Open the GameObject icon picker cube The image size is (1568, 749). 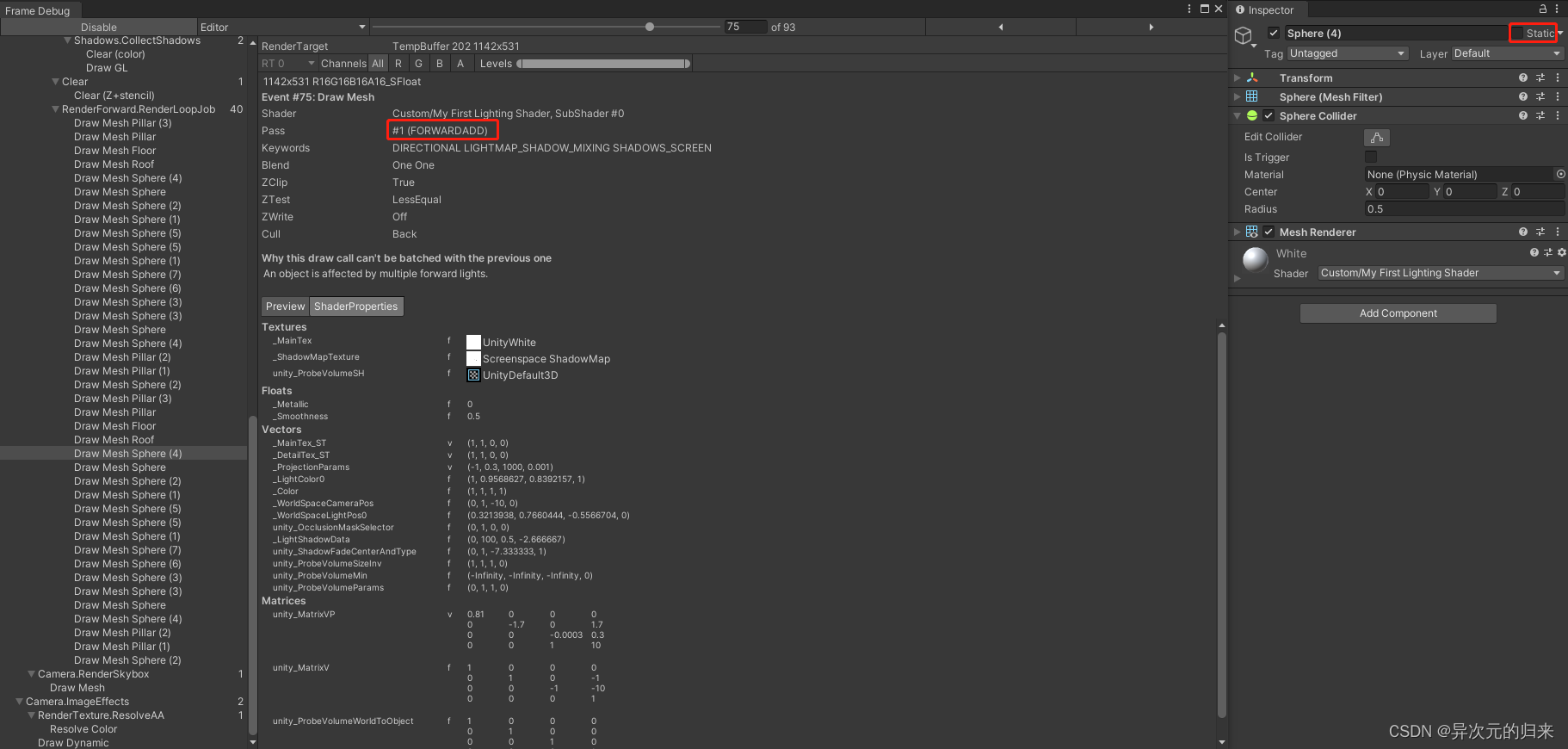point(1243,35)
